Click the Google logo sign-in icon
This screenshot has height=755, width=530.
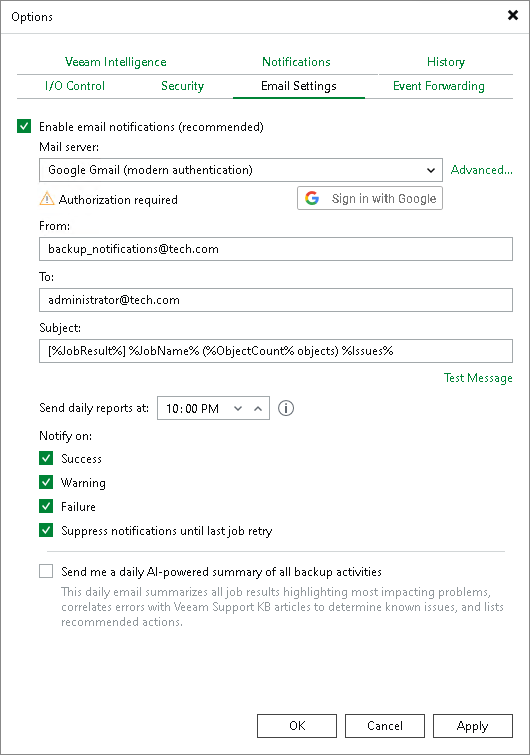(312, 198)
